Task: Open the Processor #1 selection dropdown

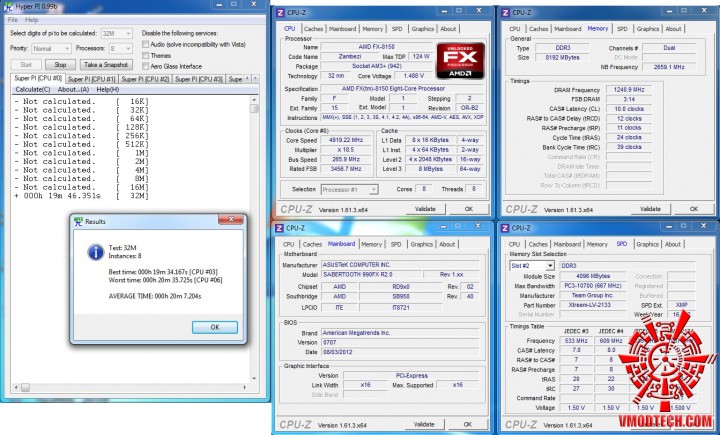Action: 349,189
